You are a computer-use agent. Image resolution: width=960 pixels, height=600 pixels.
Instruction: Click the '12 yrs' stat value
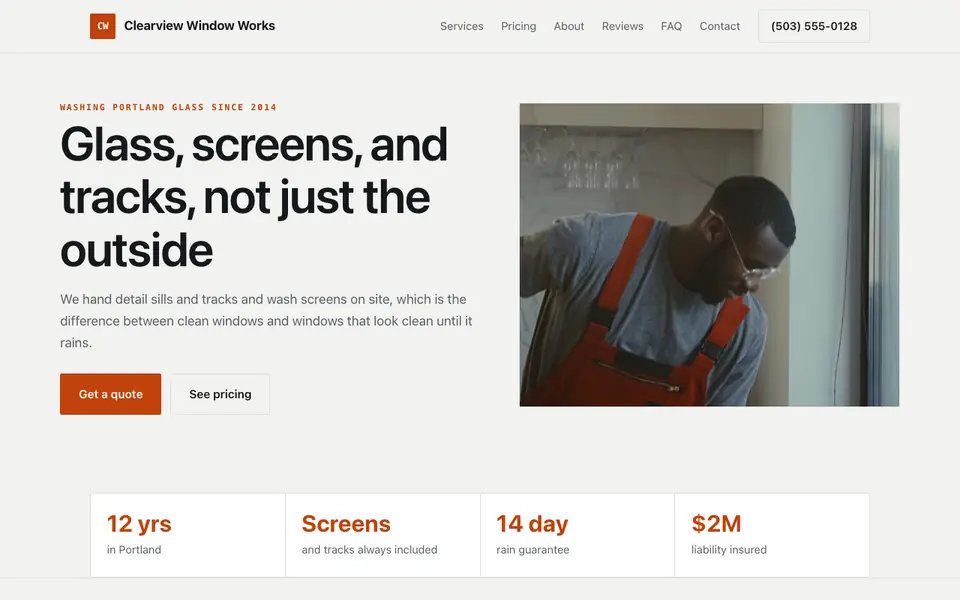pyautogui.click(x=139, y=524)
